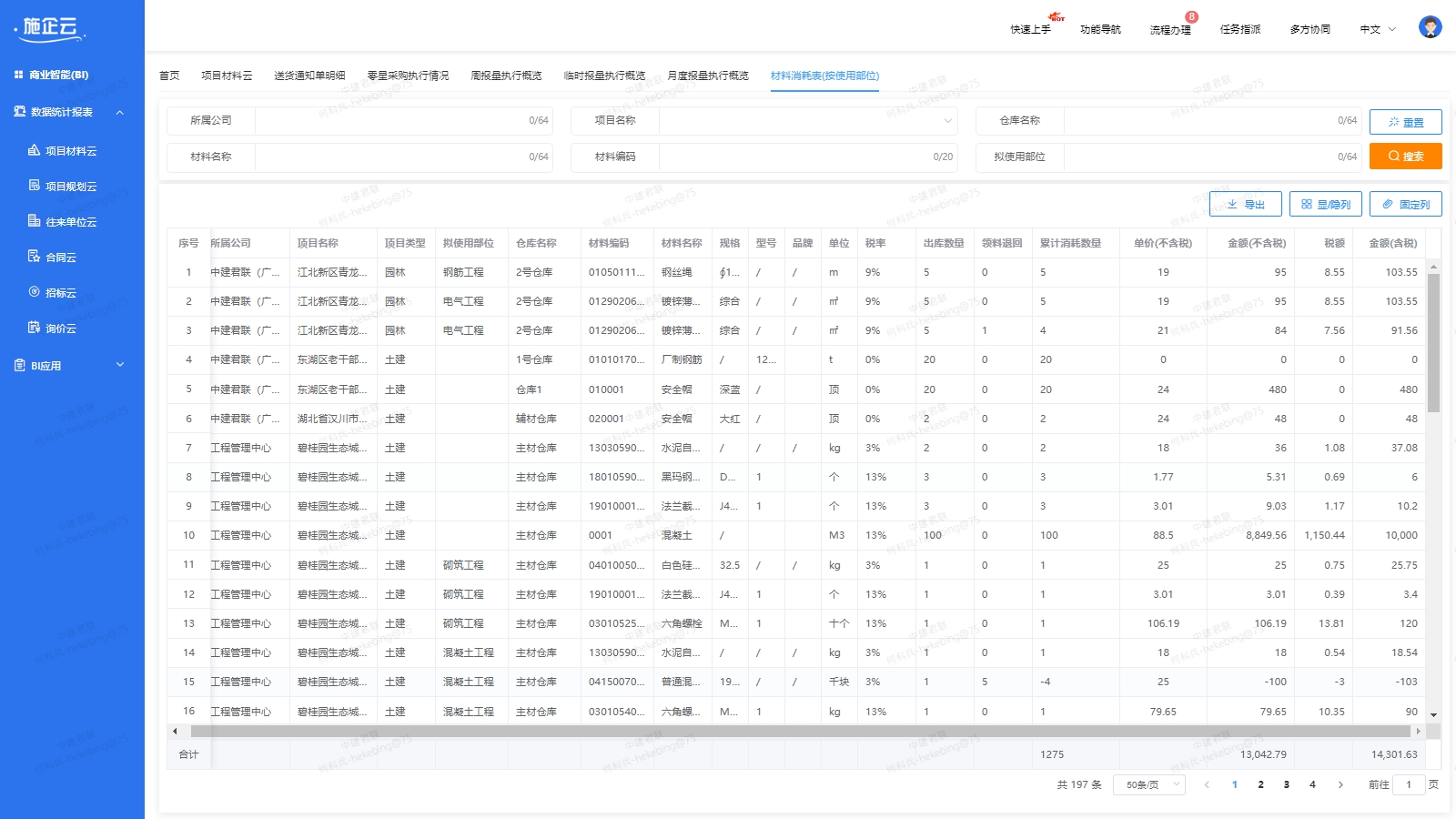Expand the BI应用 menu group
The width and height of the screenshot is (1456, 819).
point(119,365)
